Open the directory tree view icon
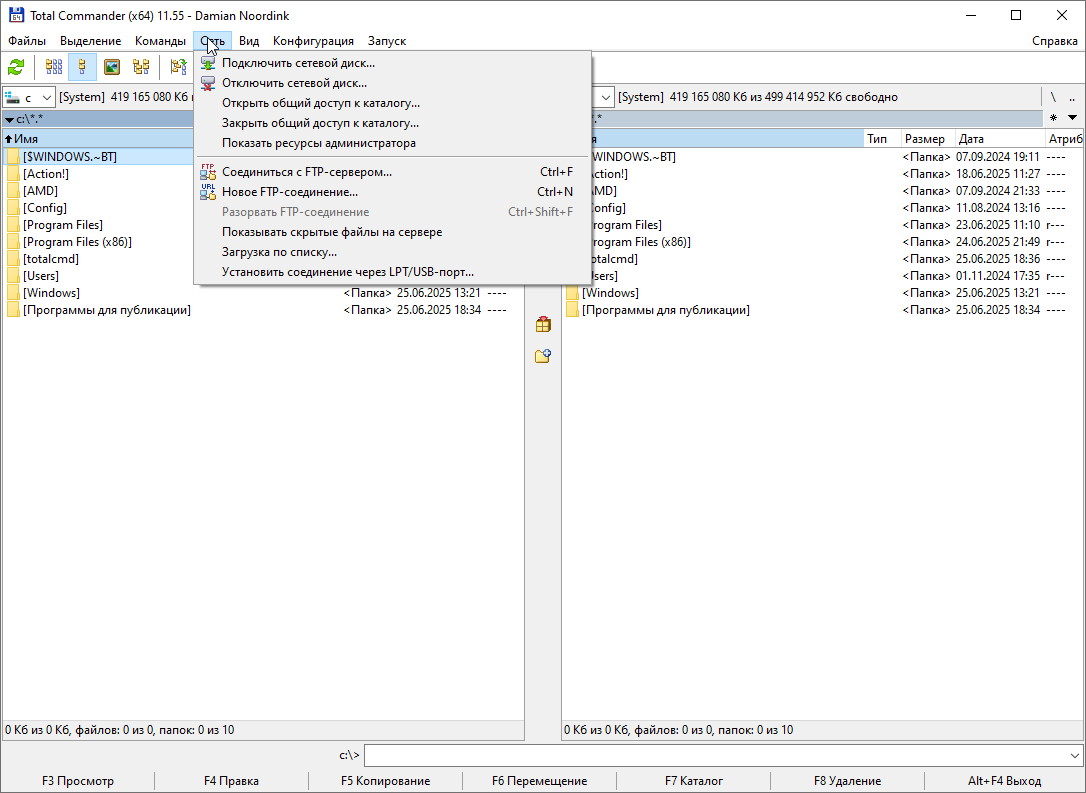 (141, 67)
